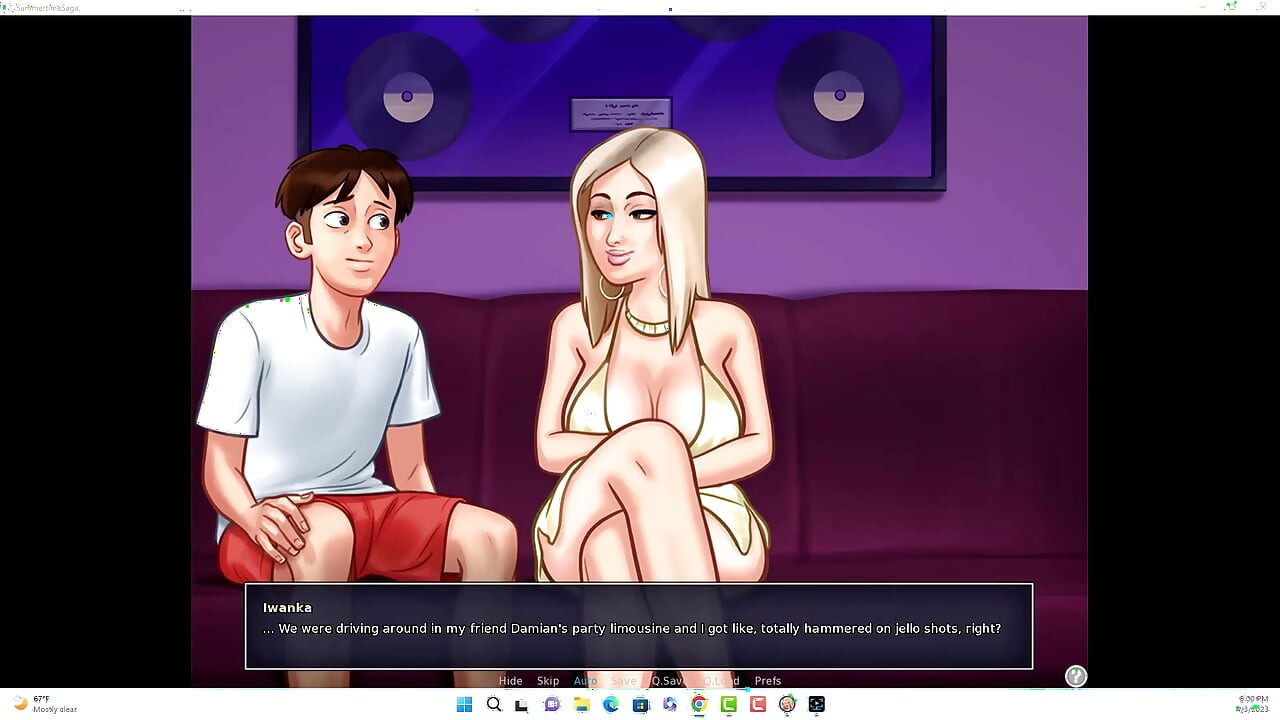This screenshot has height=720, width=1280.
Task: Click Save in the quick menu
Action: [623, 681]
